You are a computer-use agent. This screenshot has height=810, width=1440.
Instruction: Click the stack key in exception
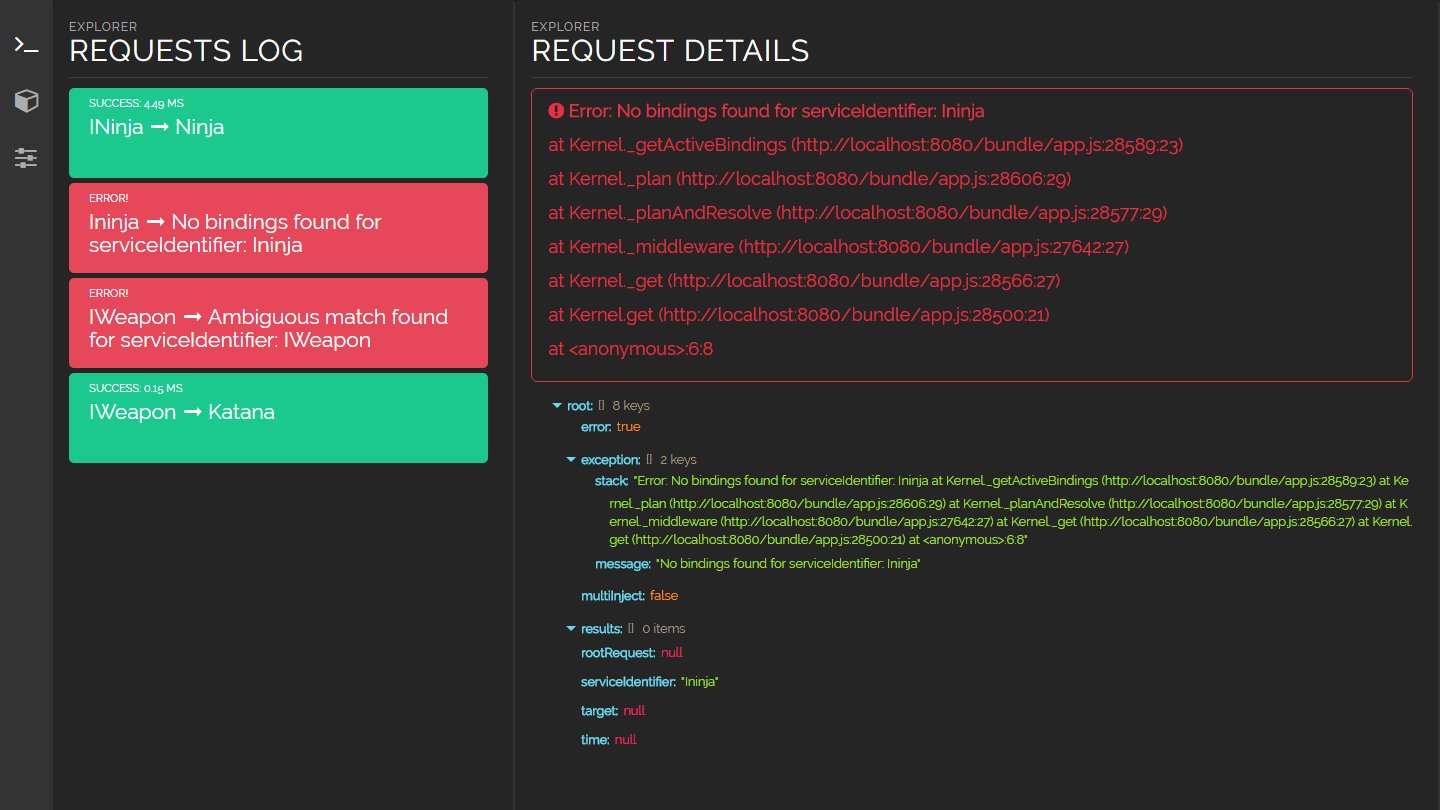pos(611,482)
